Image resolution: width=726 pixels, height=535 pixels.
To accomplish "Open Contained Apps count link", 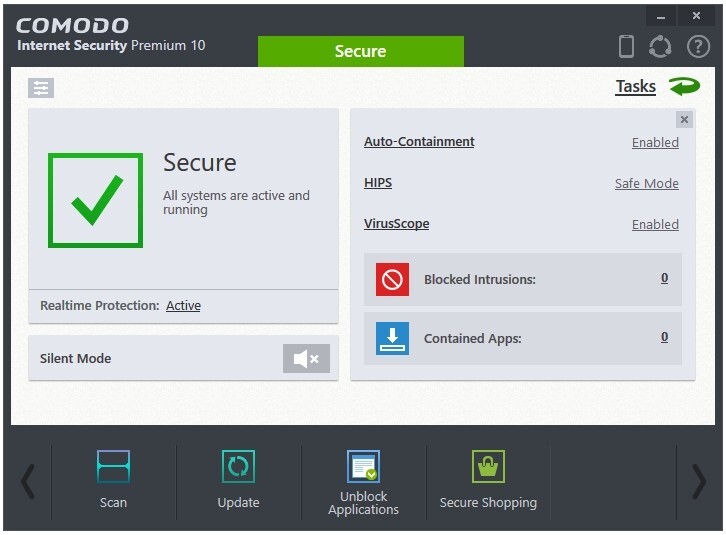I will coord(664,337).
